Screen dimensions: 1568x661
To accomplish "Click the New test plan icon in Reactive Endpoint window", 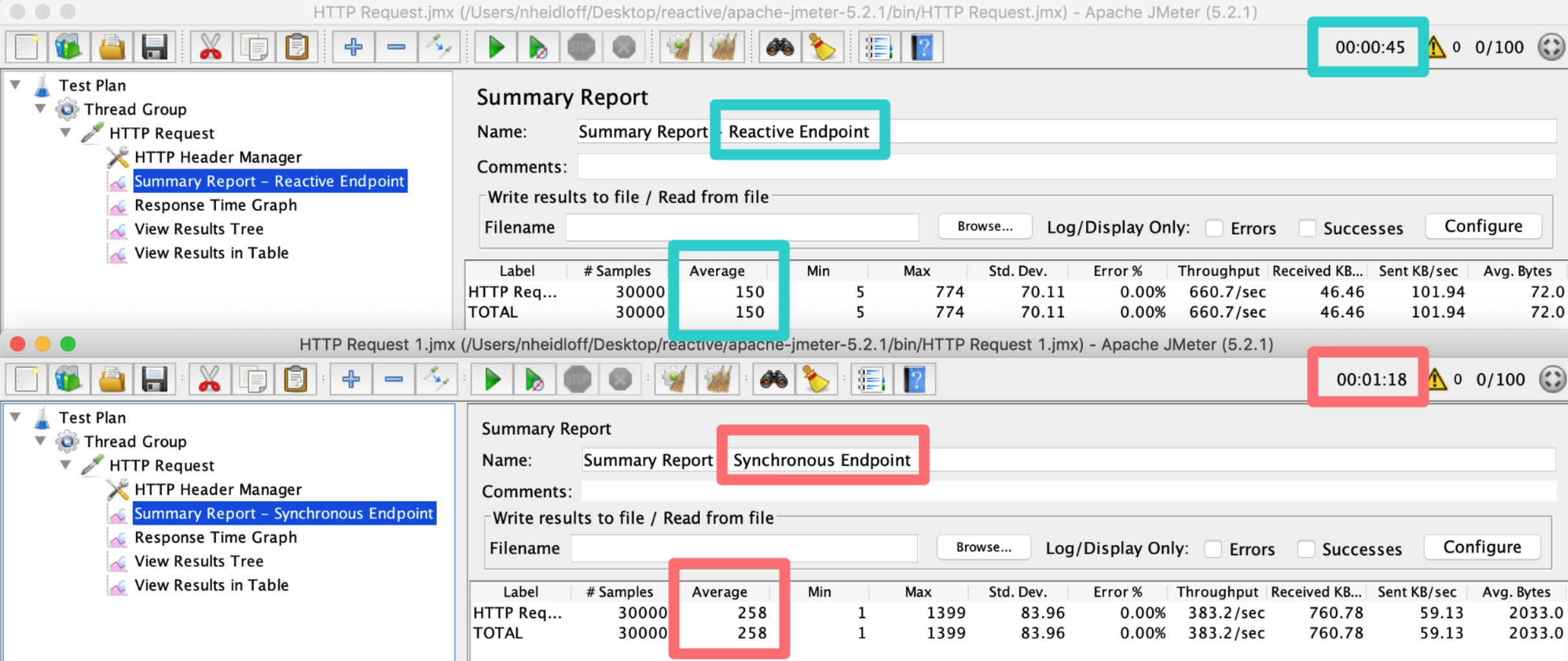I will coord(27,47).
